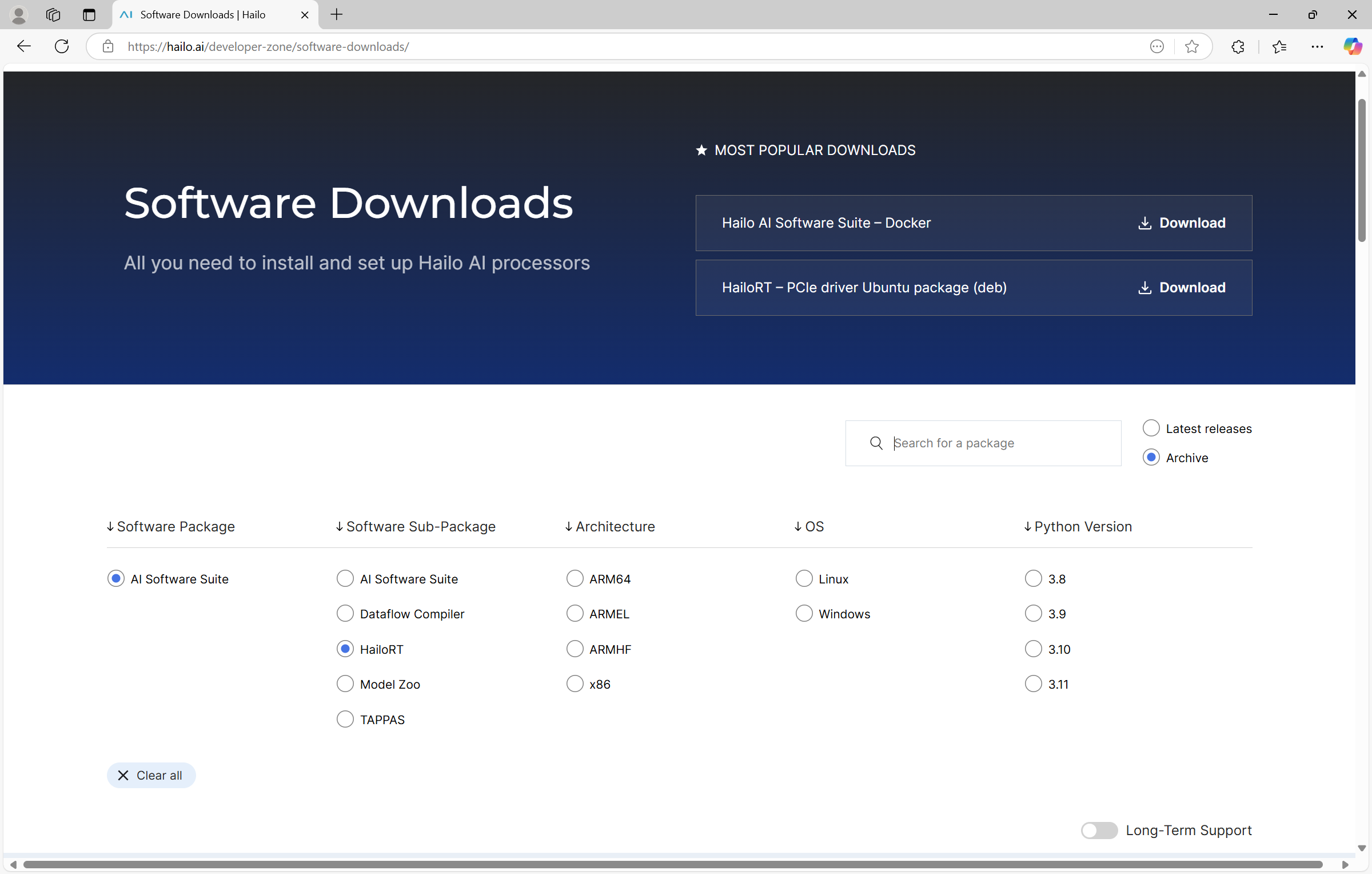Download Hailo AI Software Suite Docker

[1182, 223]
